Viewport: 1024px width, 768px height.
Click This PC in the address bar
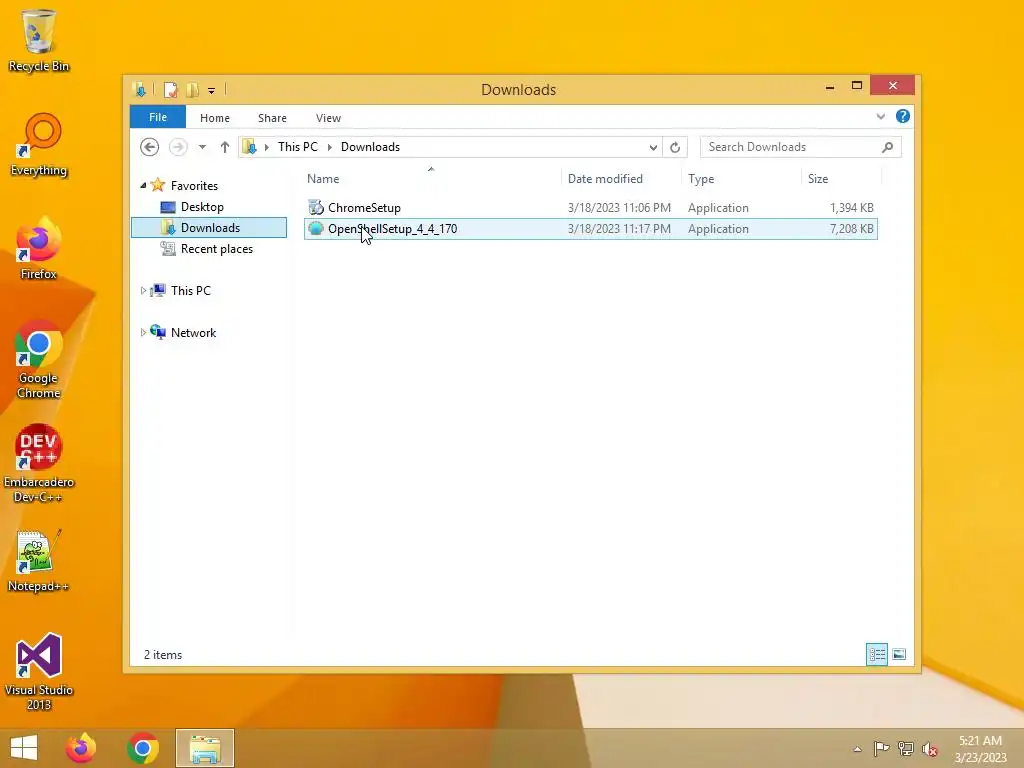298,147
